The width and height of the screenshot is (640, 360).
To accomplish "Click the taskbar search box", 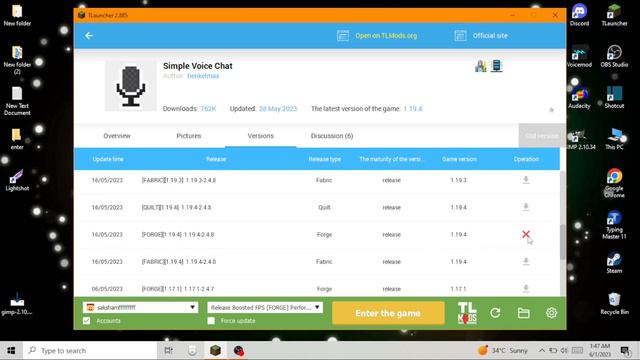I will pyautogui.click(x=90, y=350).
